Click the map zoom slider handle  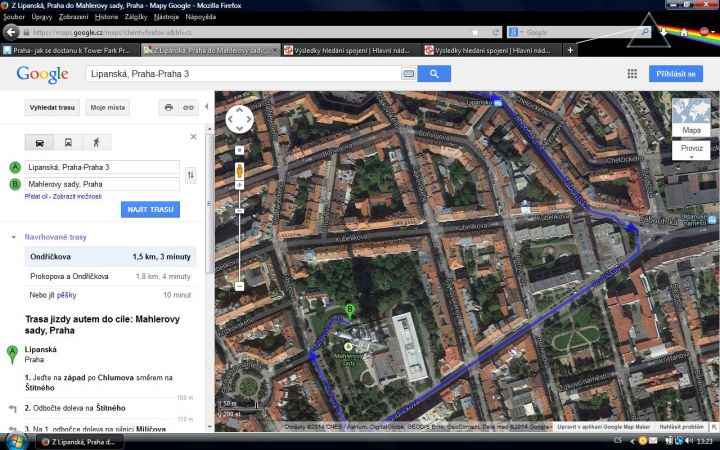pos(239,211)
